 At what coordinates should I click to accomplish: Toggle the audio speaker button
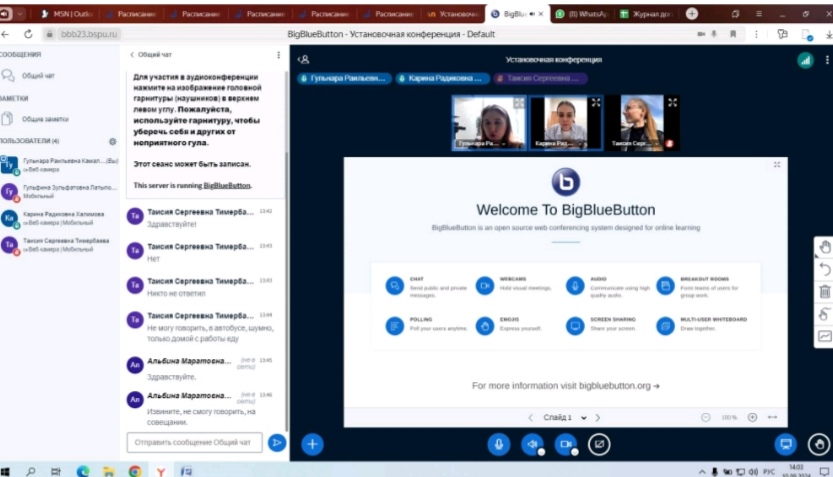pyautogui.click(x=532, y=444)
